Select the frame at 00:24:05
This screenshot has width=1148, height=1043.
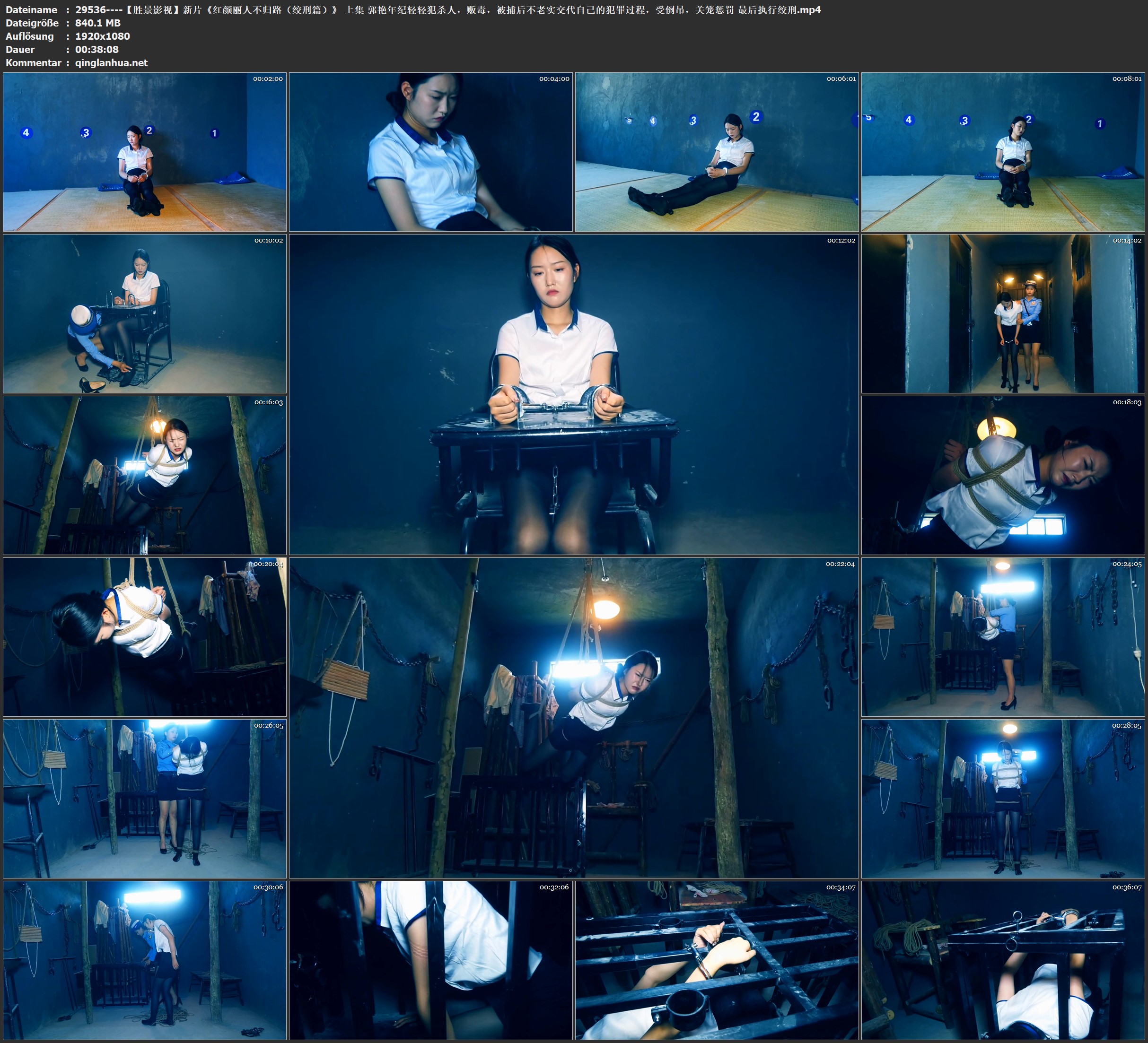click(1003, 637)
